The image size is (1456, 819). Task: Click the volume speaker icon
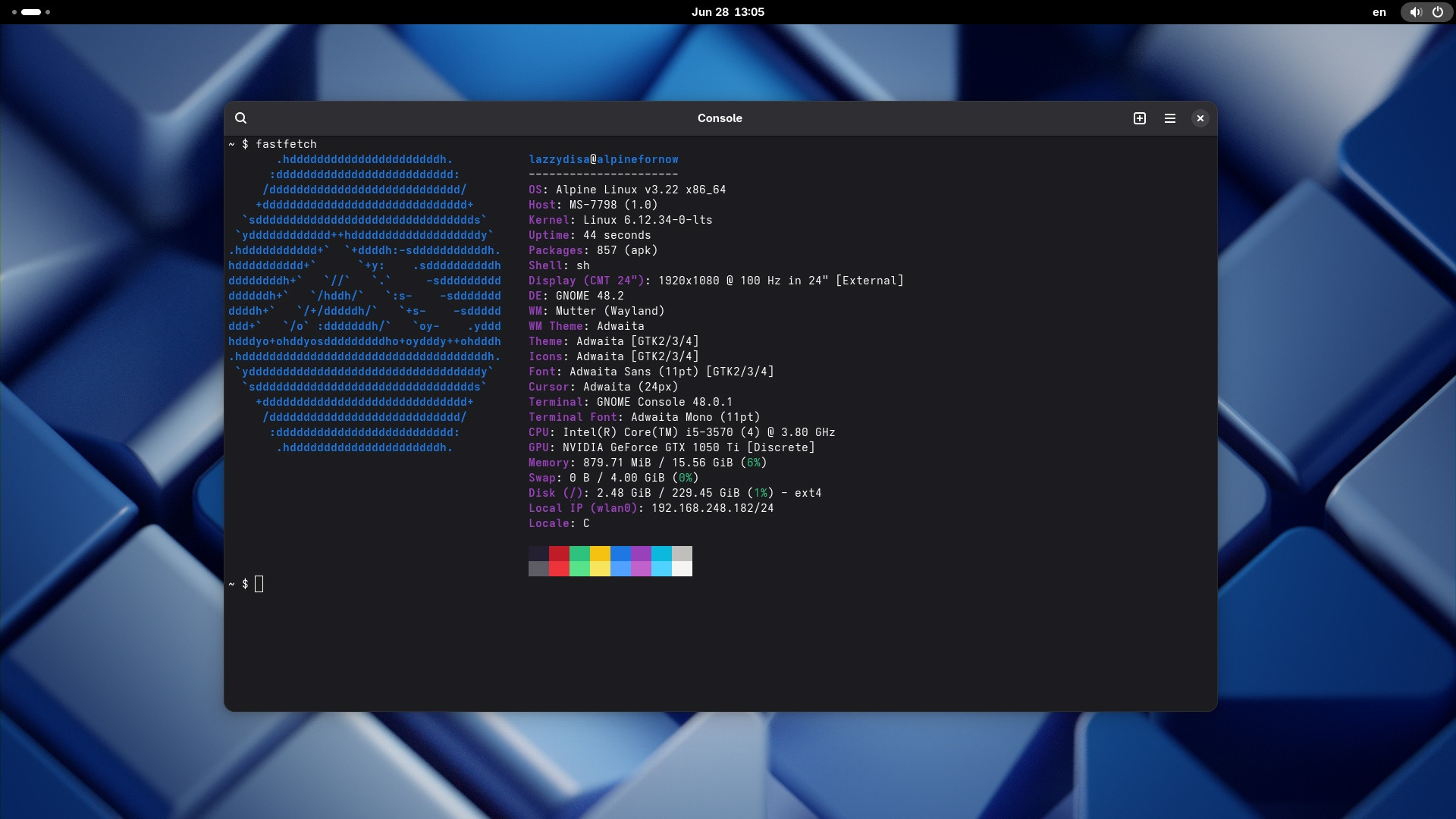point(1415,12)
